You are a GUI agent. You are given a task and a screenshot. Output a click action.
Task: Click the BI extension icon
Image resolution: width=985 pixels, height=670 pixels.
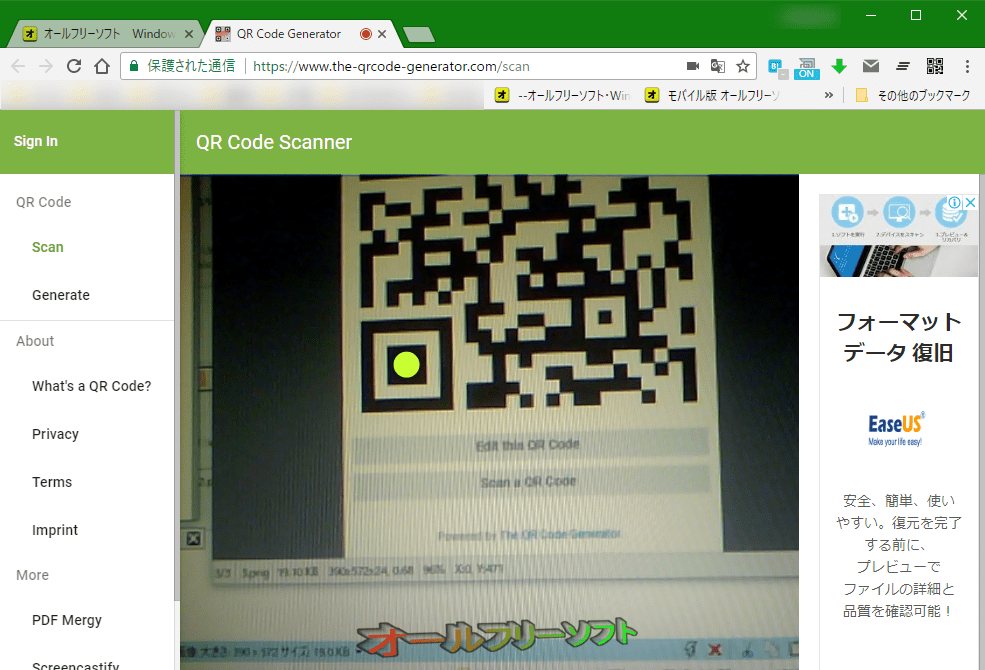click(x=776, y=66)
